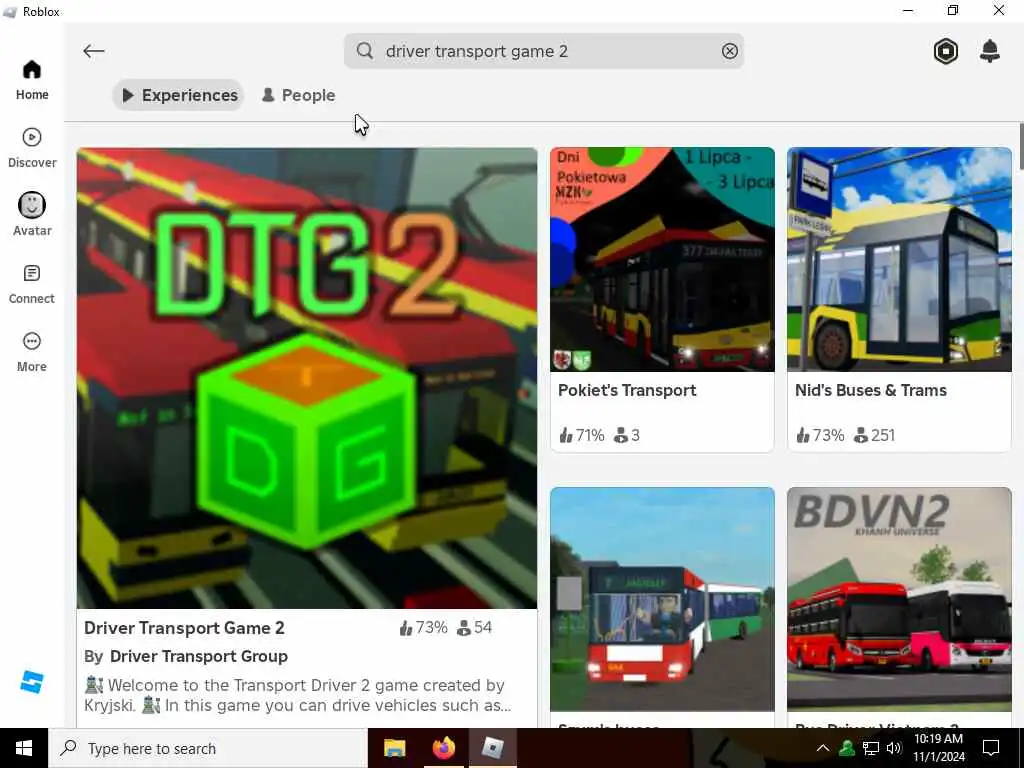The height and width of the screenshot is (768, 1024).
Task: Click the 'Driver Transport Game 2' title
Action: [184, 628]
